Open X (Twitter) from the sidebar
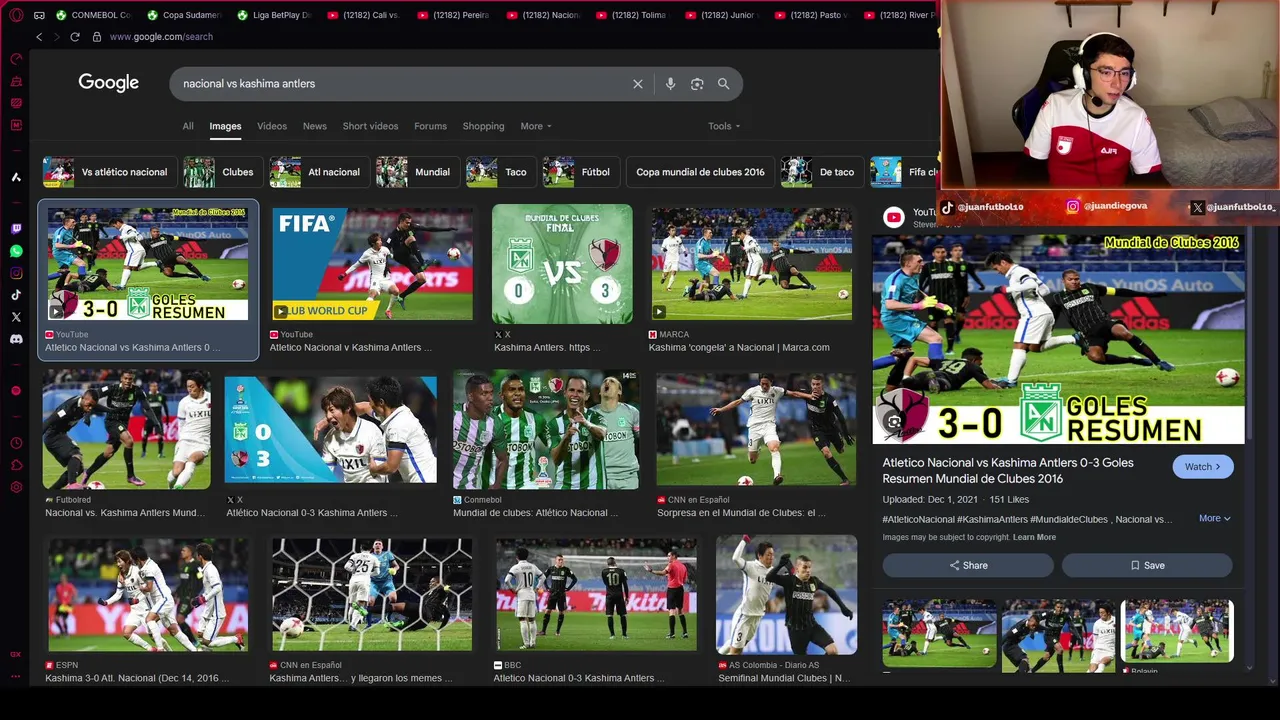 pos(16,317)
